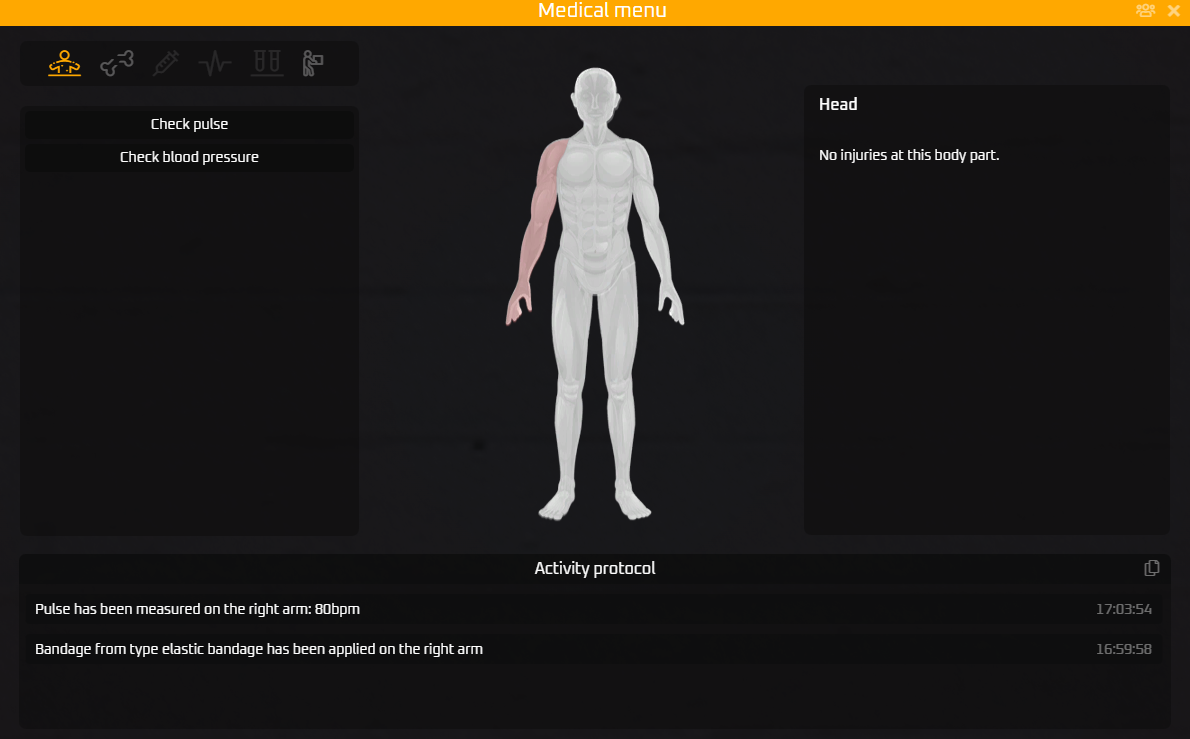This screenshot has height=739, width=1190.
Task: Select the leg below the white arm
Action: pyautogui.click(x=622, y=400)
